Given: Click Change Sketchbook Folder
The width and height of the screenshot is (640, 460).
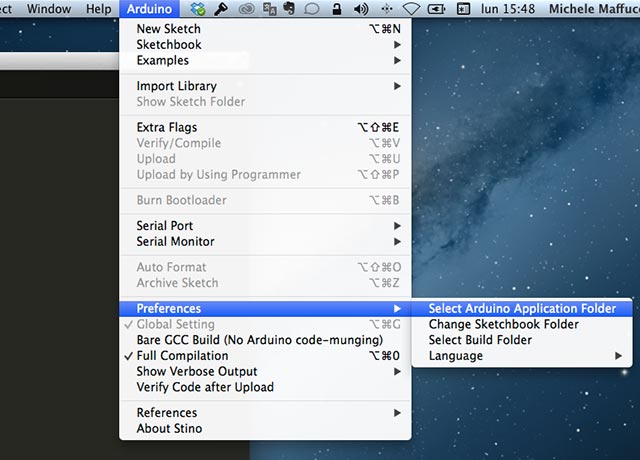Looking at the screenshot, I should click(x=504, y=324).
